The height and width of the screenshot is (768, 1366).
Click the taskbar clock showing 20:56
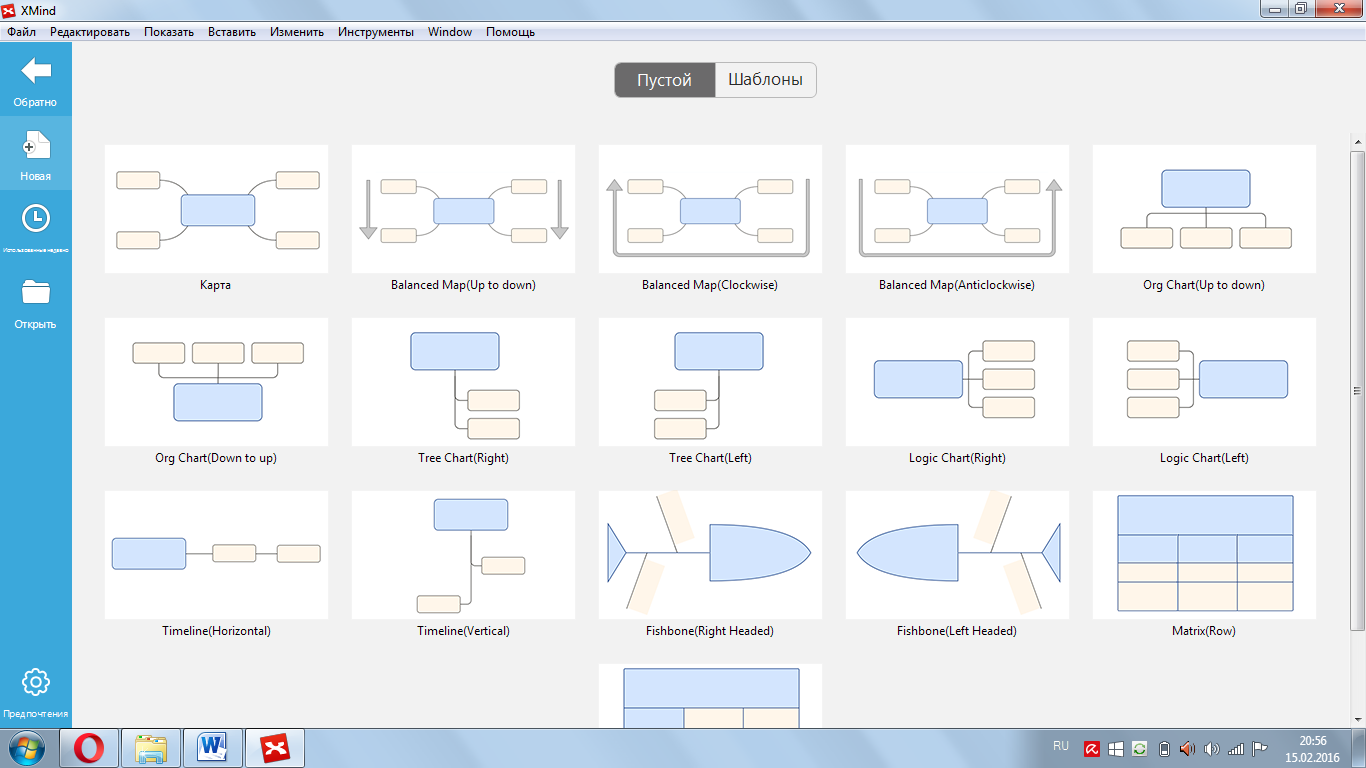pos(1313,749)
